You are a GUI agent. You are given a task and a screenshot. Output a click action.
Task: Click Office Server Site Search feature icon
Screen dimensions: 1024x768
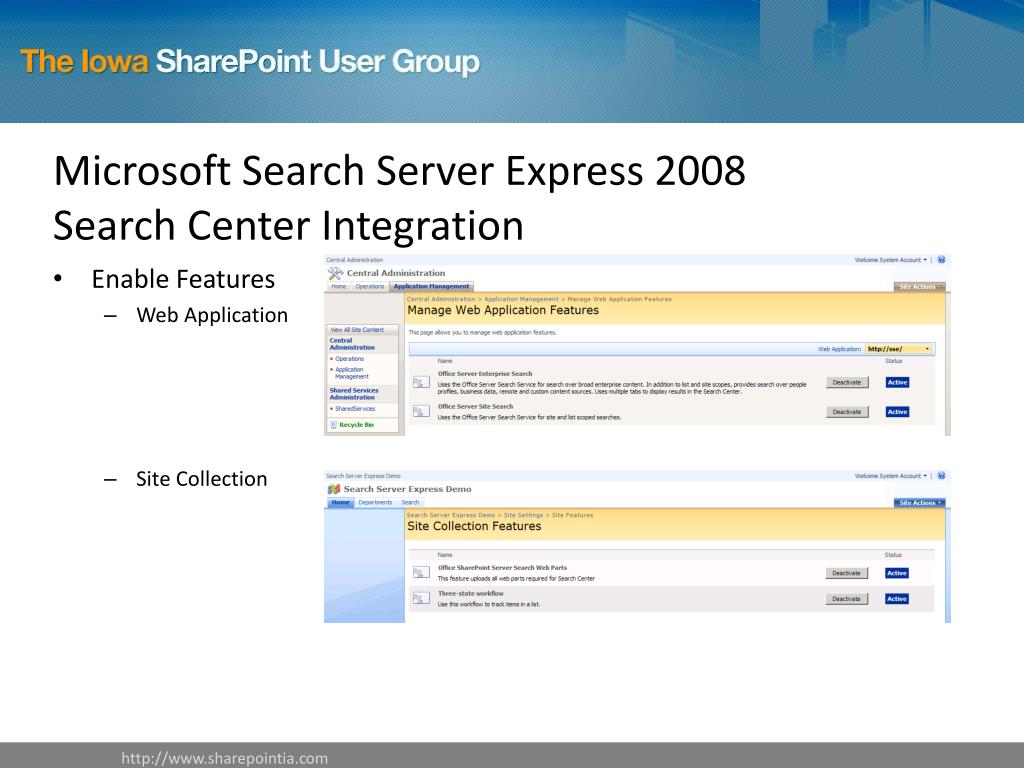tap(421, 411)
